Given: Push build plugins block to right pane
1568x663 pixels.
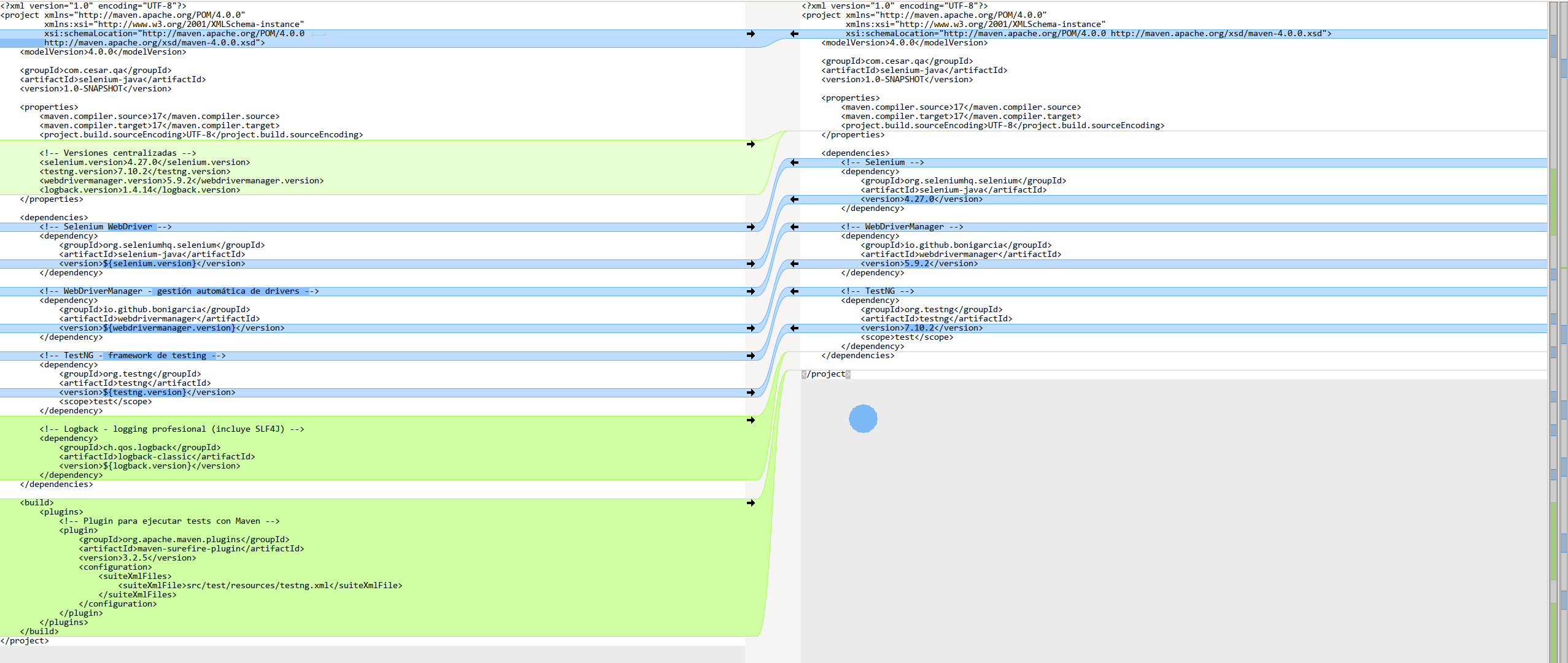Looking at the screenshot, I should [x=751, y=503].
